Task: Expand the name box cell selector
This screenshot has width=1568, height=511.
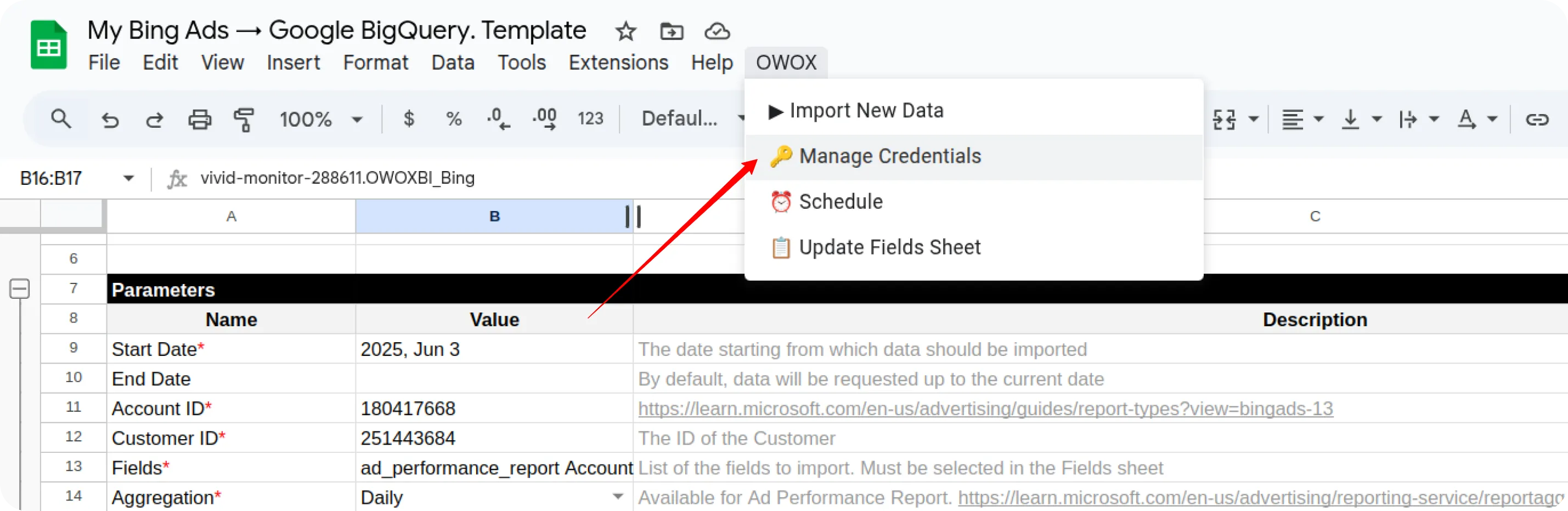Action: pos(128,178)
